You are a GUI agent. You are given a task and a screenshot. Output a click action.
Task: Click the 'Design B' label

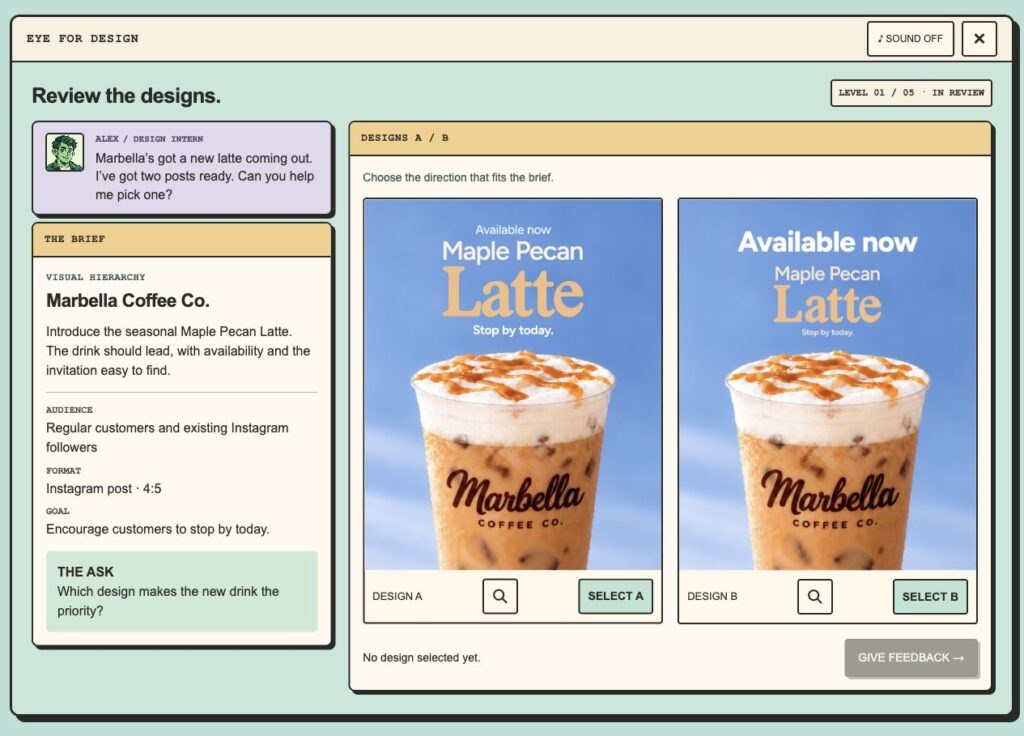pyautogui.click(x=712, y=596)
